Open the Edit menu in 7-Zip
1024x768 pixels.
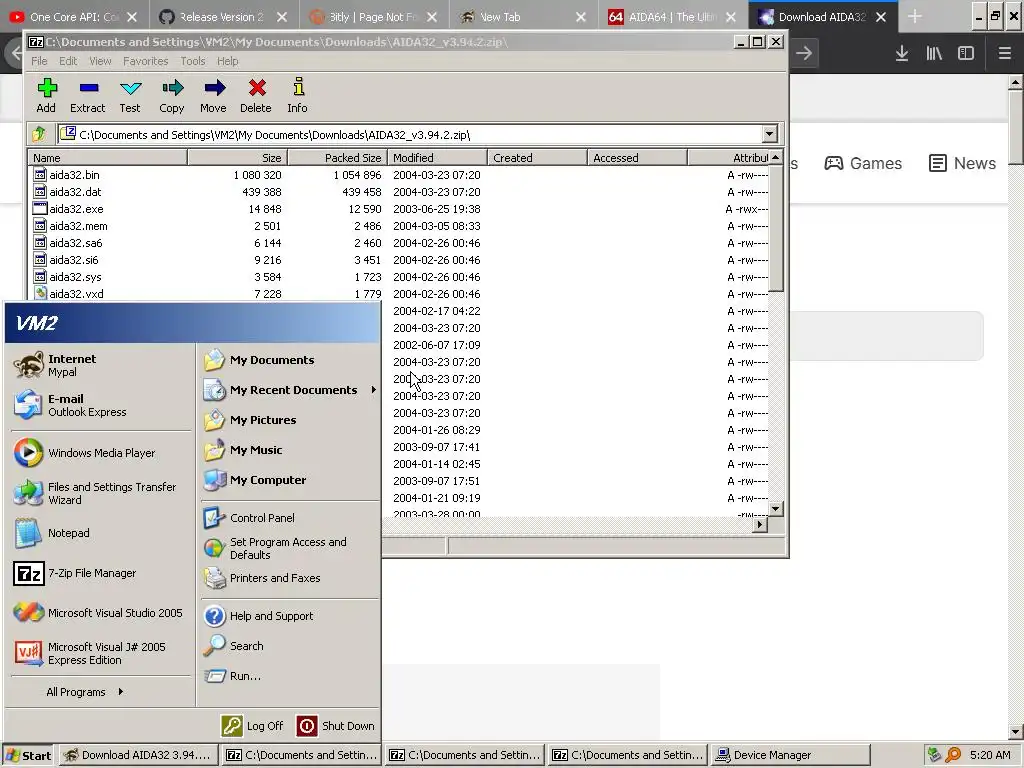[x=68, y=61]
